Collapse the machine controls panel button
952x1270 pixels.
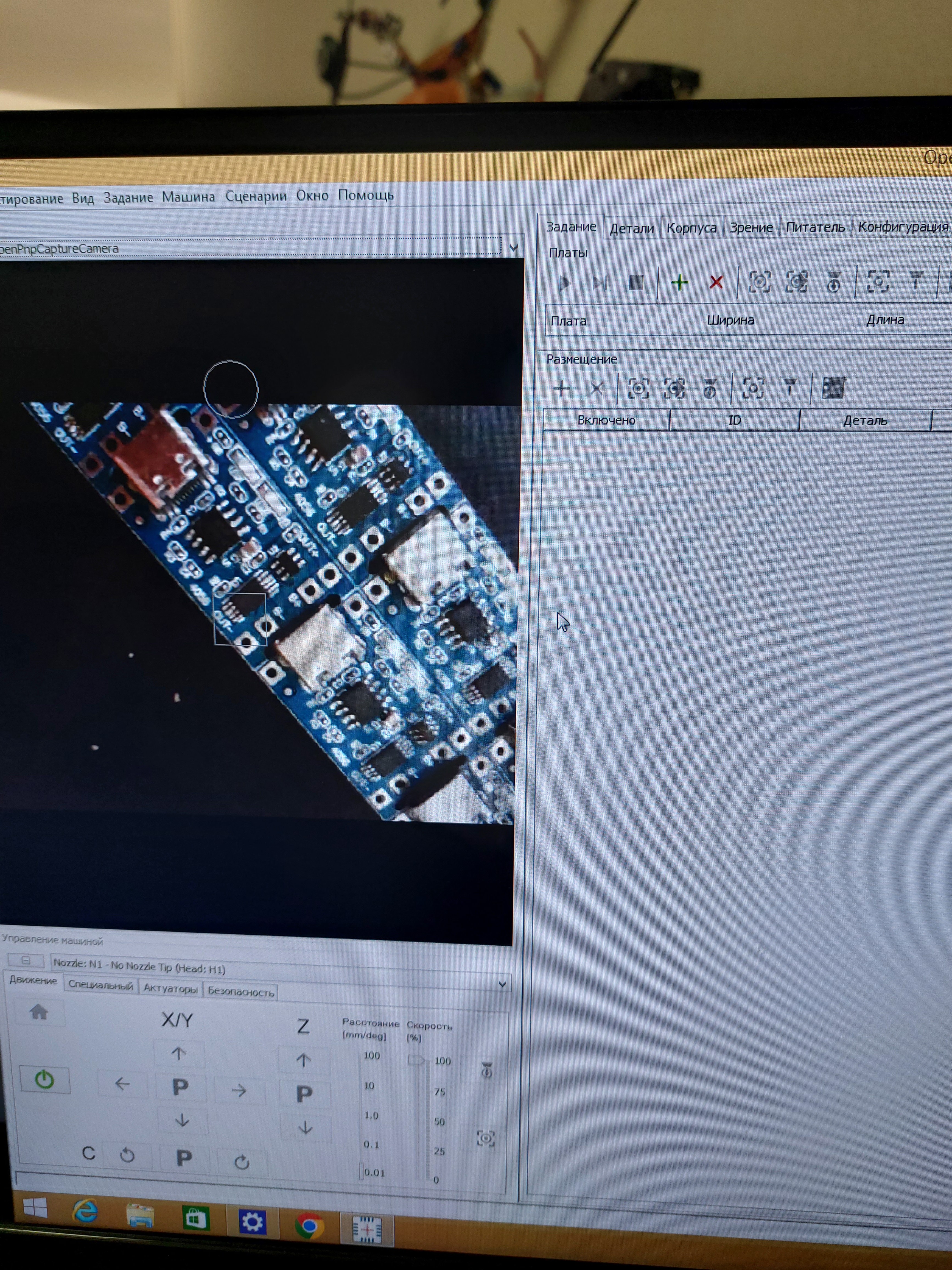click(x=26, y=960)
